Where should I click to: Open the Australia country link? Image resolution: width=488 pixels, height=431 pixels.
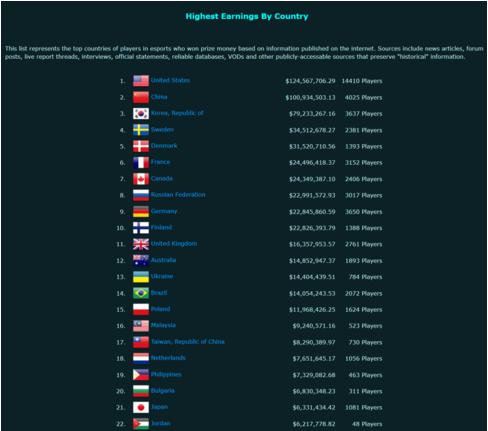(163, 260)
